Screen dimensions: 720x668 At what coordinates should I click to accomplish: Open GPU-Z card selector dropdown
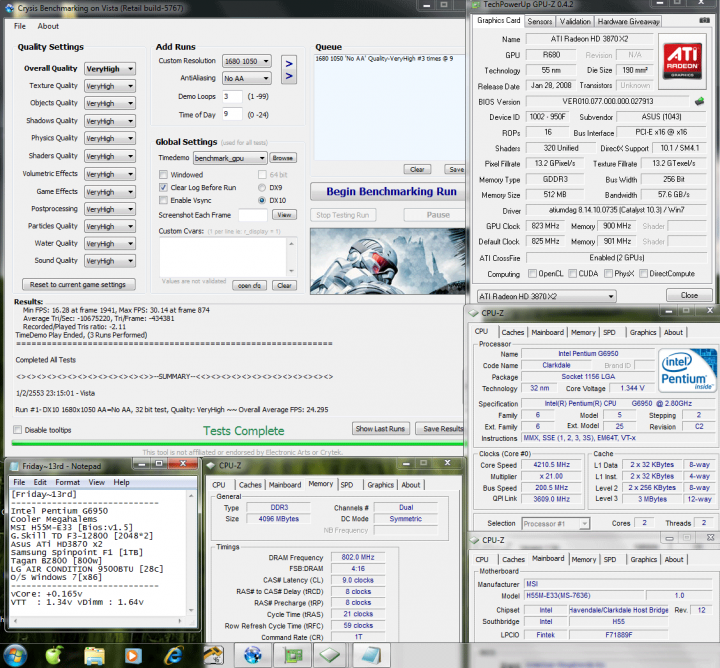[x=546, y=297]
